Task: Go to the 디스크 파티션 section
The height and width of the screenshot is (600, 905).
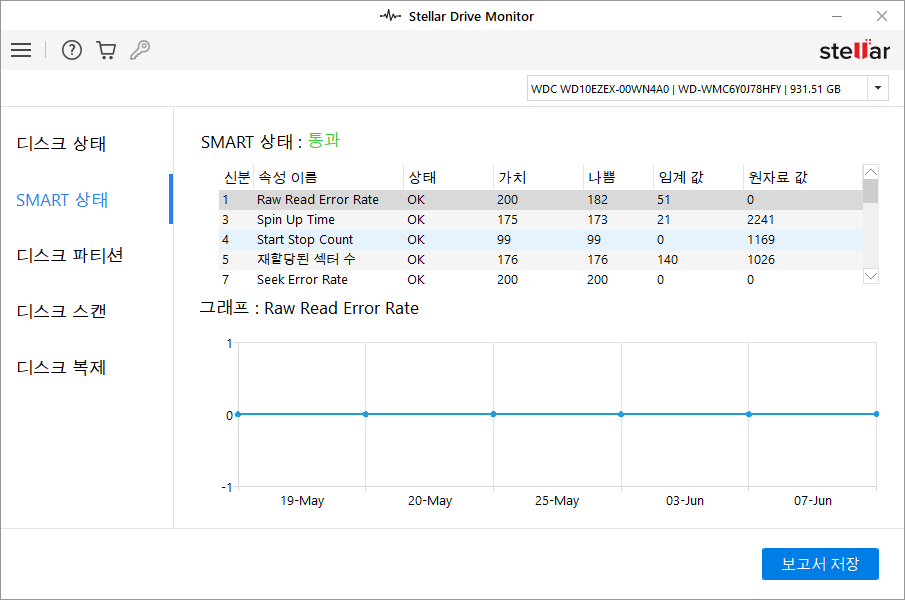Action: 70,255
